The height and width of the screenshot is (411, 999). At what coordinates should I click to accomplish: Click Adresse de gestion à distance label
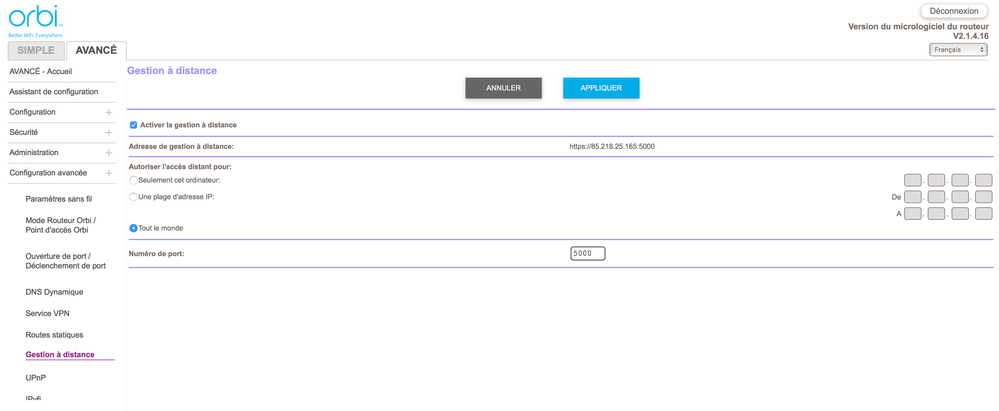182,147
